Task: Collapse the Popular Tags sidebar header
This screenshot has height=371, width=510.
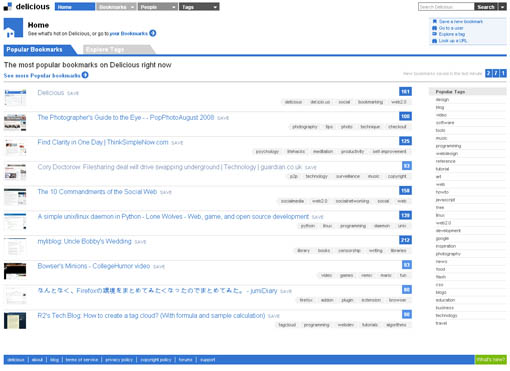Action: (x=467, y=92)
